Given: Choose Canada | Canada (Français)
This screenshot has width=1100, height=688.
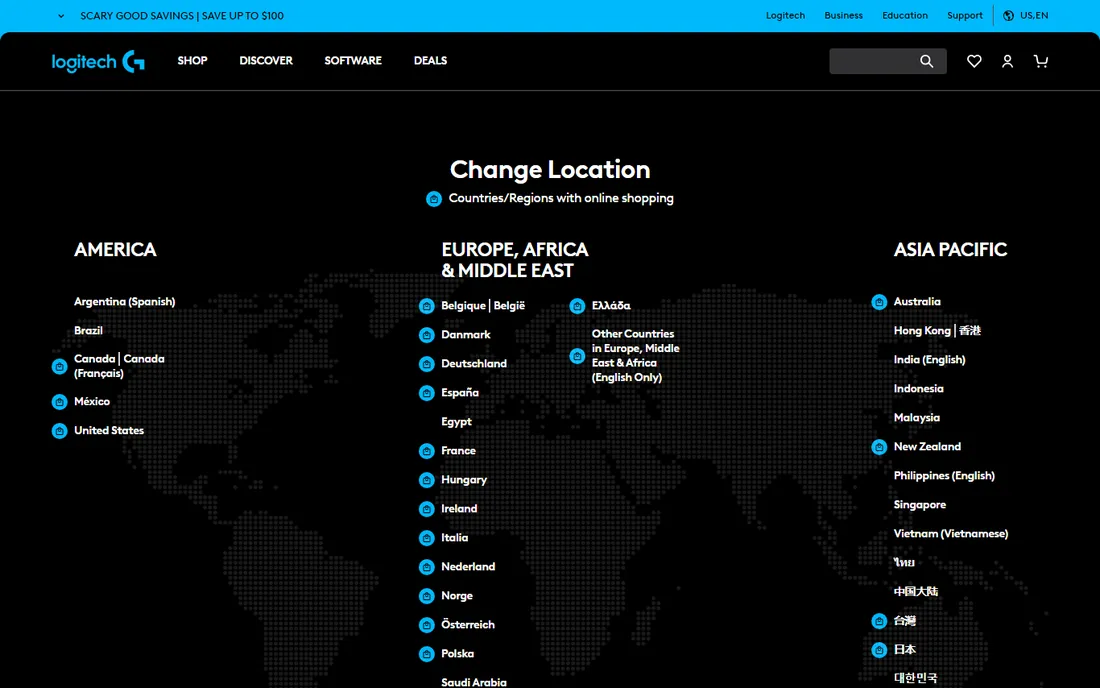Looking at the screenshot, I should pos(119,366).
